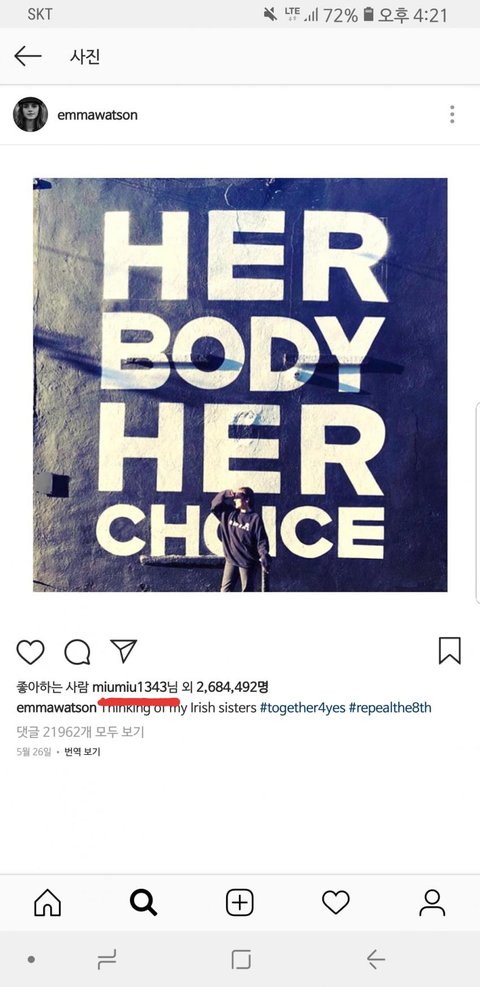The image size is (480, 987).
Task: Open Activity tab heart in bottom bar
Action: [x=335, y=903]
